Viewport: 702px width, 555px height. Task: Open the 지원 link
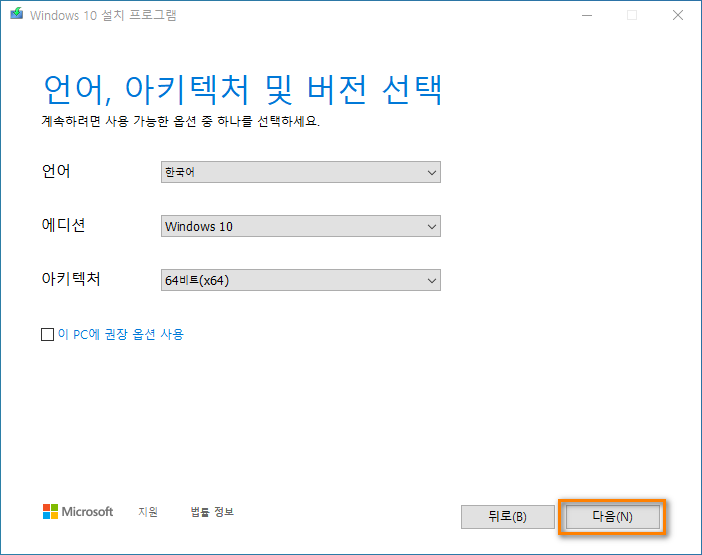tap(148, 512)
